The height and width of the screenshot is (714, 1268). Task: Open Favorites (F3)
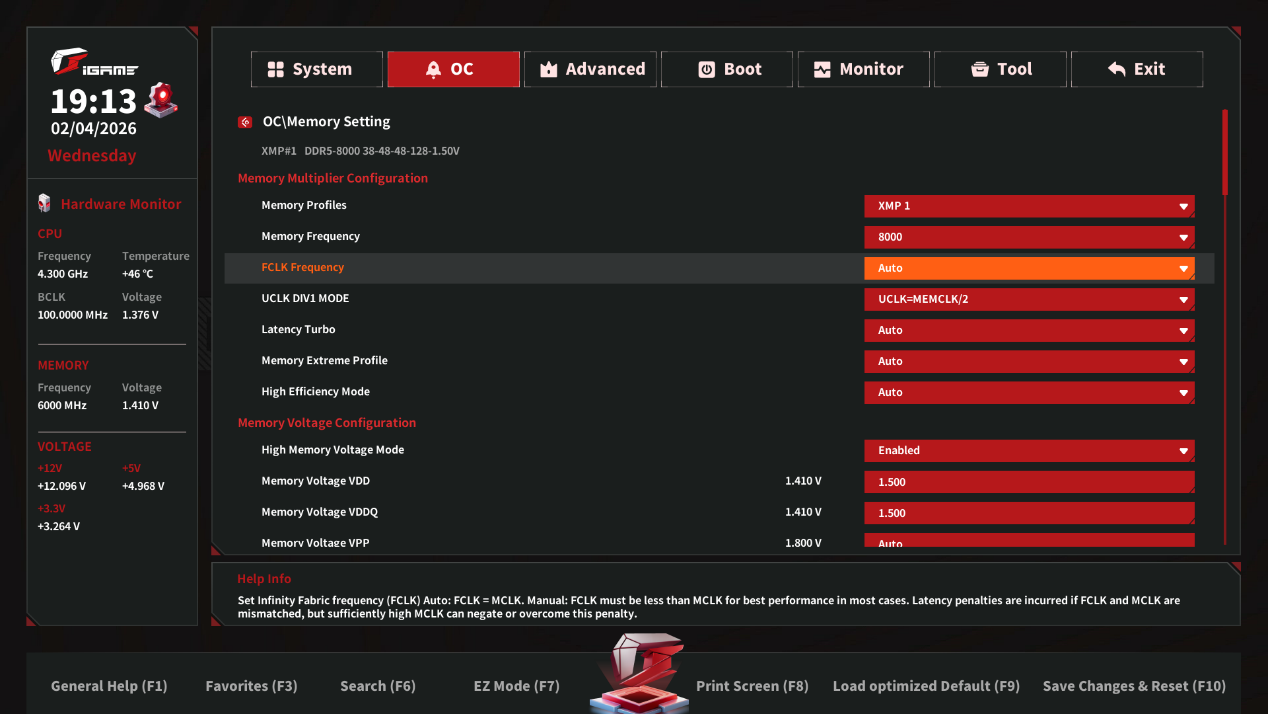point(251,686)
